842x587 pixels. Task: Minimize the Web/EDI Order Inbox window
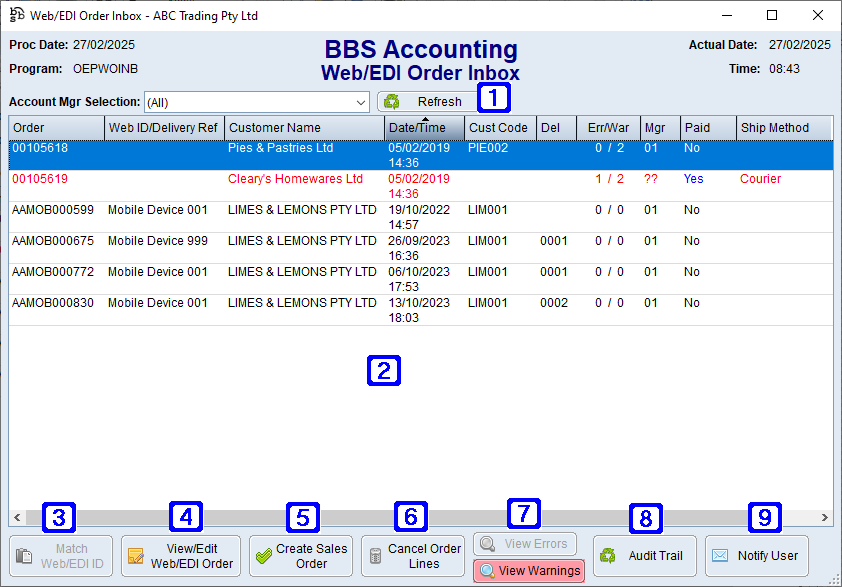[x=727, y=15]
